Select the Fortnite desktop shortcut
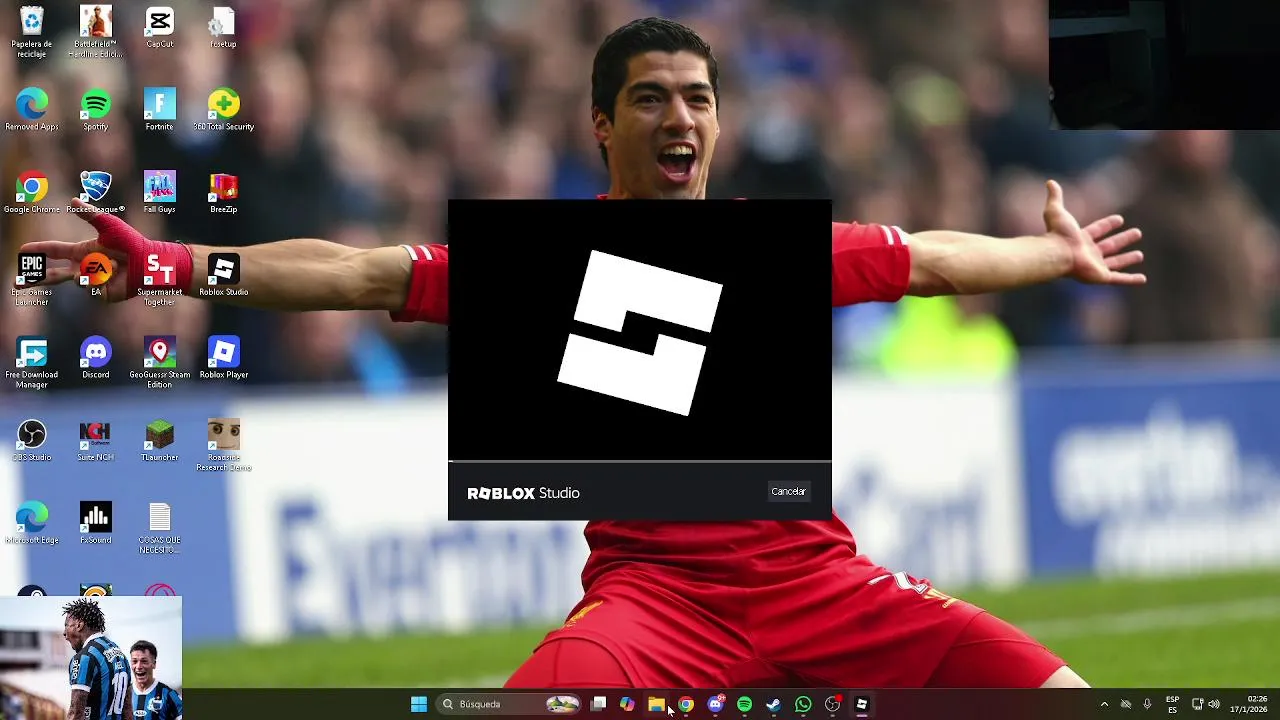Screen dimensions: 1280x720 coord(160,110)
